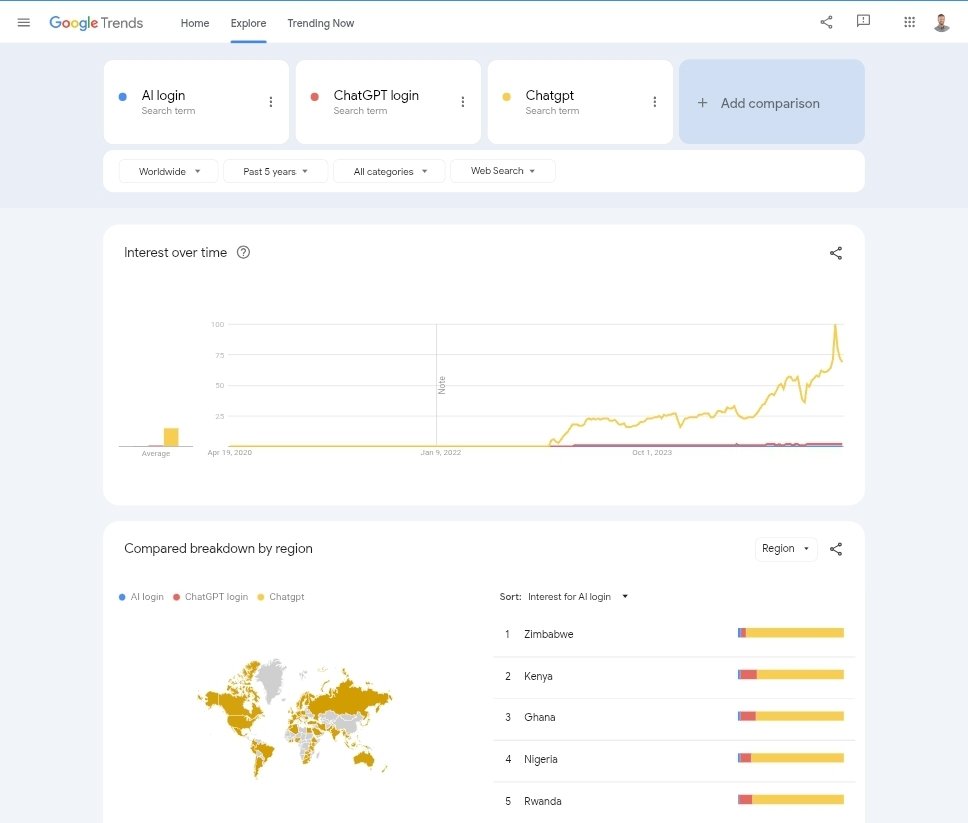The width and height of the screenshot is (968, 823).
Task: Share this exploration via header share icon
Action: (826, 22)
